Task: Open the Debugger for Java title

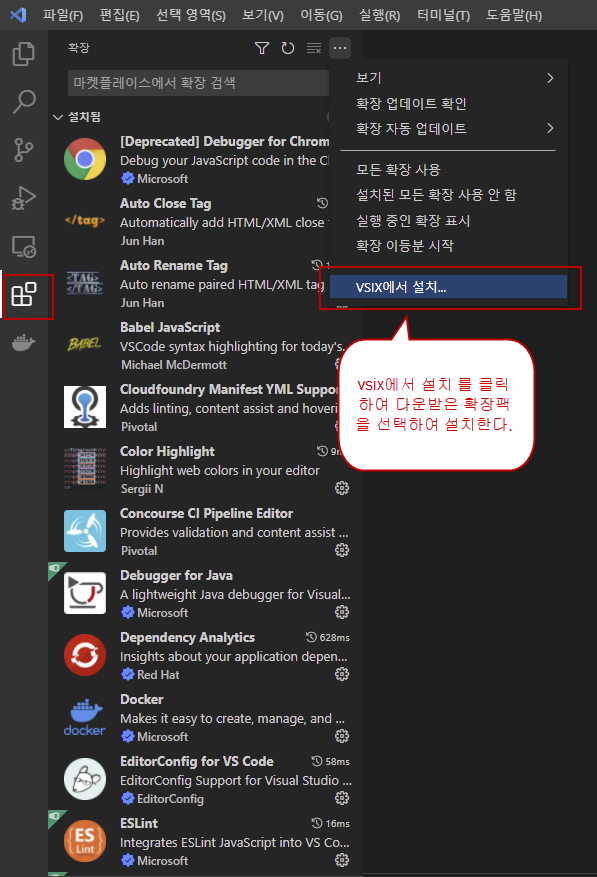Action: point(176,576)
